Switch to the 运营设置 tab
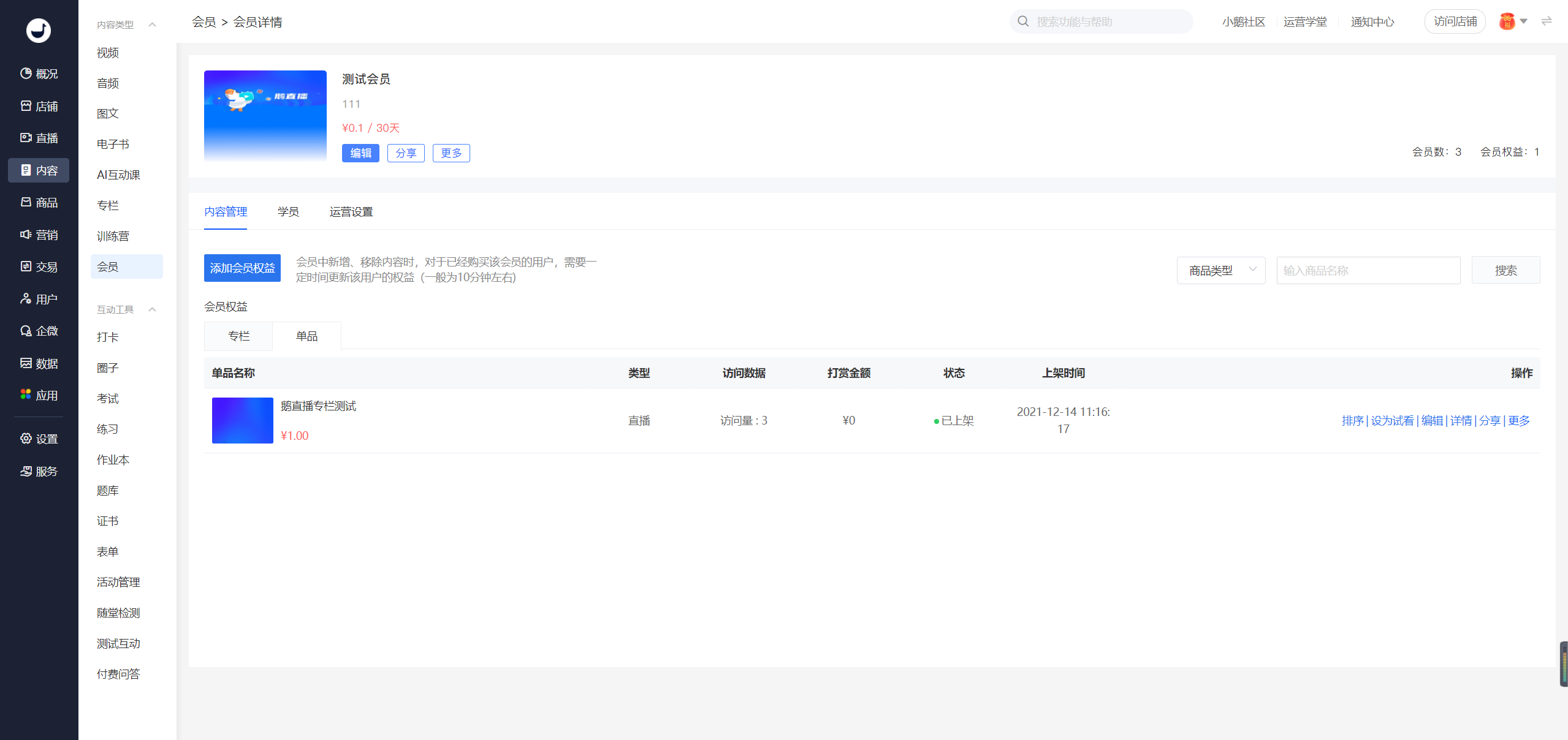 tap(351, 211)
